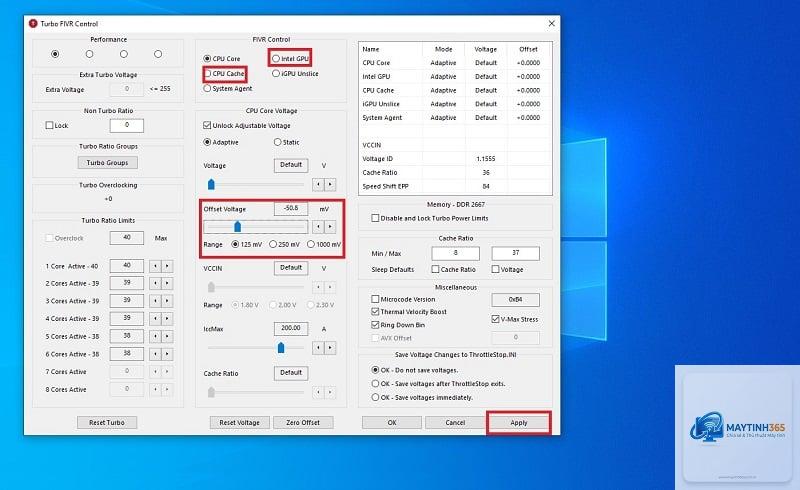Click the Cache Ratio Max field
This screenshot has height=490, width=800.
click(x=515, y=253)
